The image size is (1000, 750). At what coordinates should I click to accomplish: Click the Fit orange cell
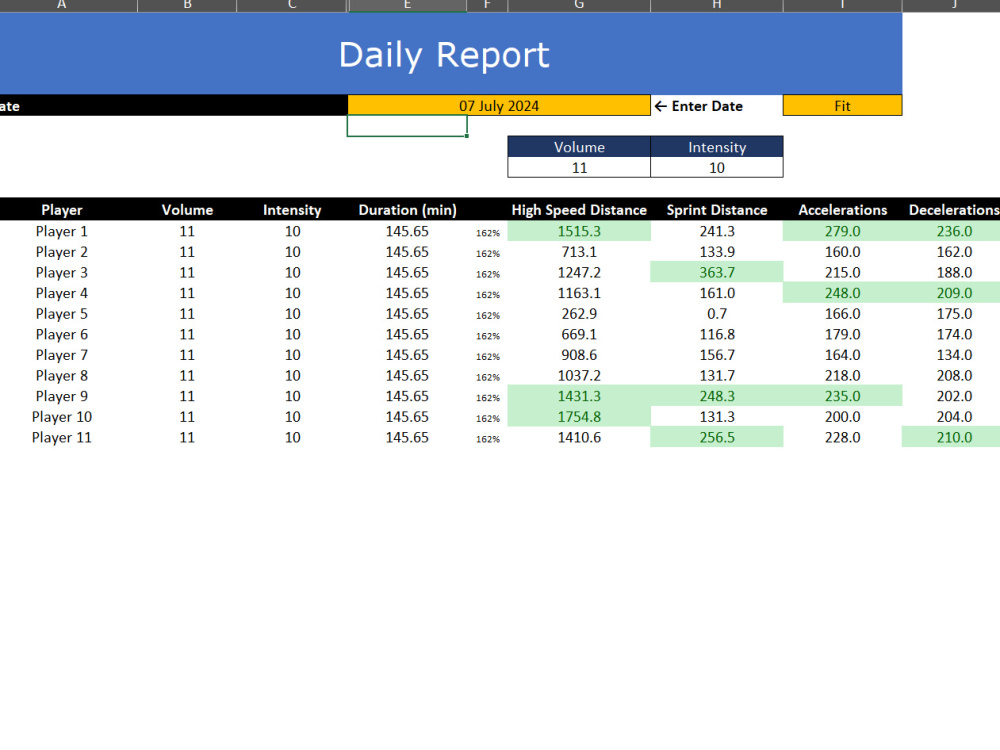point(842,106)
